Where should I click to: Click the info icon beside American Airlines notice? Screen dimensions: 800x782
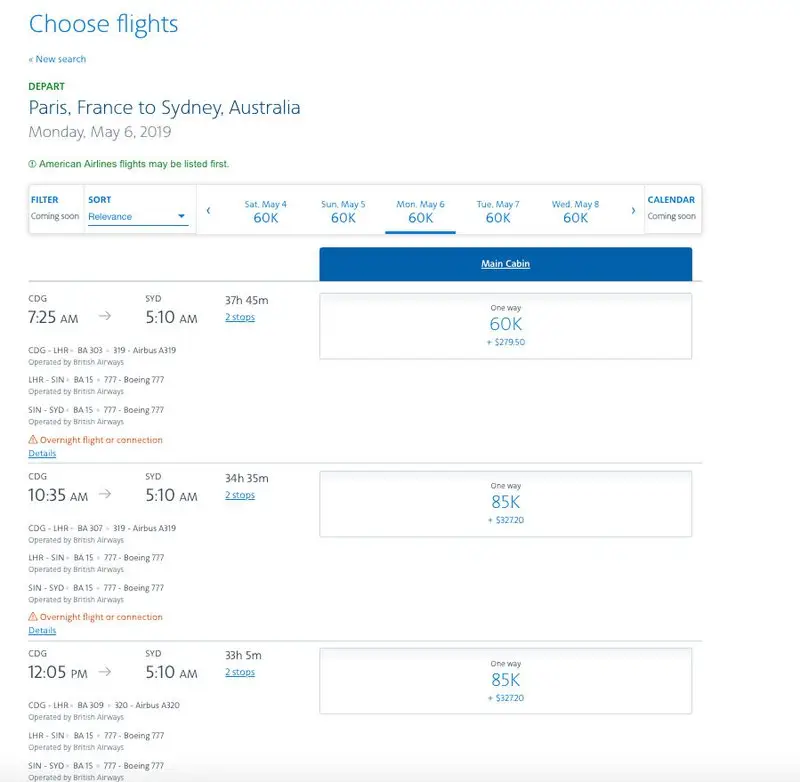click(x=32, y=164)
